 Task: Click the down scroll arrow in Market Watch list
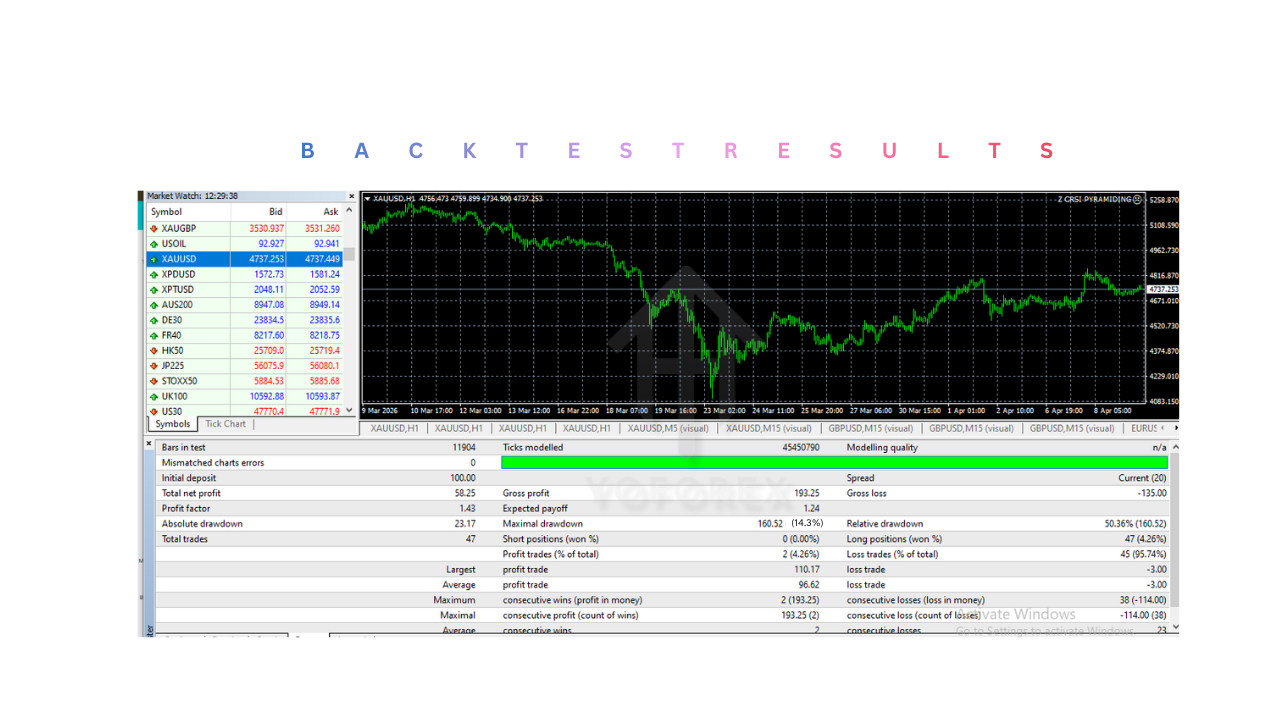tap(349, 410)
